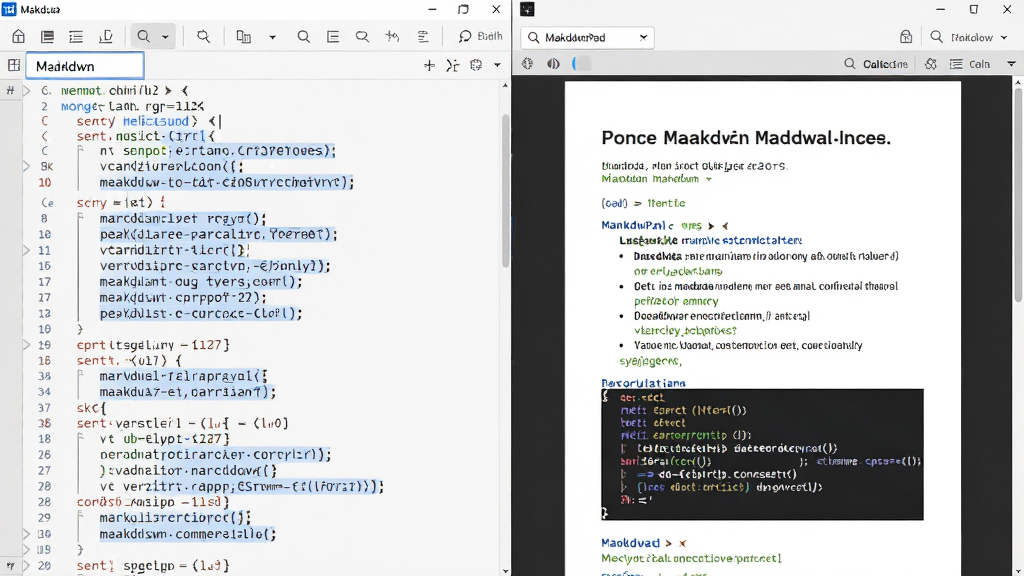Click the Calicdne search button

pyautogui.click(x=876, y=64)
